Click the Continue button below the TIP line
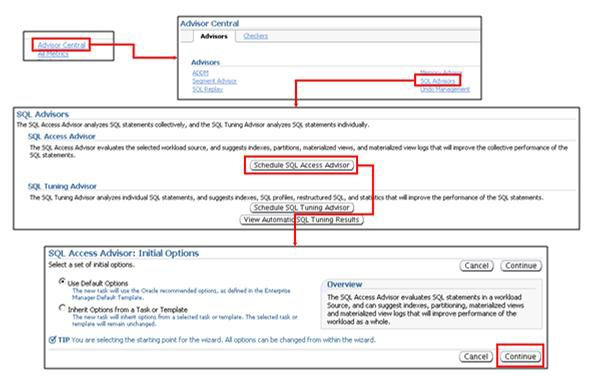Screen dimensions: 596x380 (520, 356)
